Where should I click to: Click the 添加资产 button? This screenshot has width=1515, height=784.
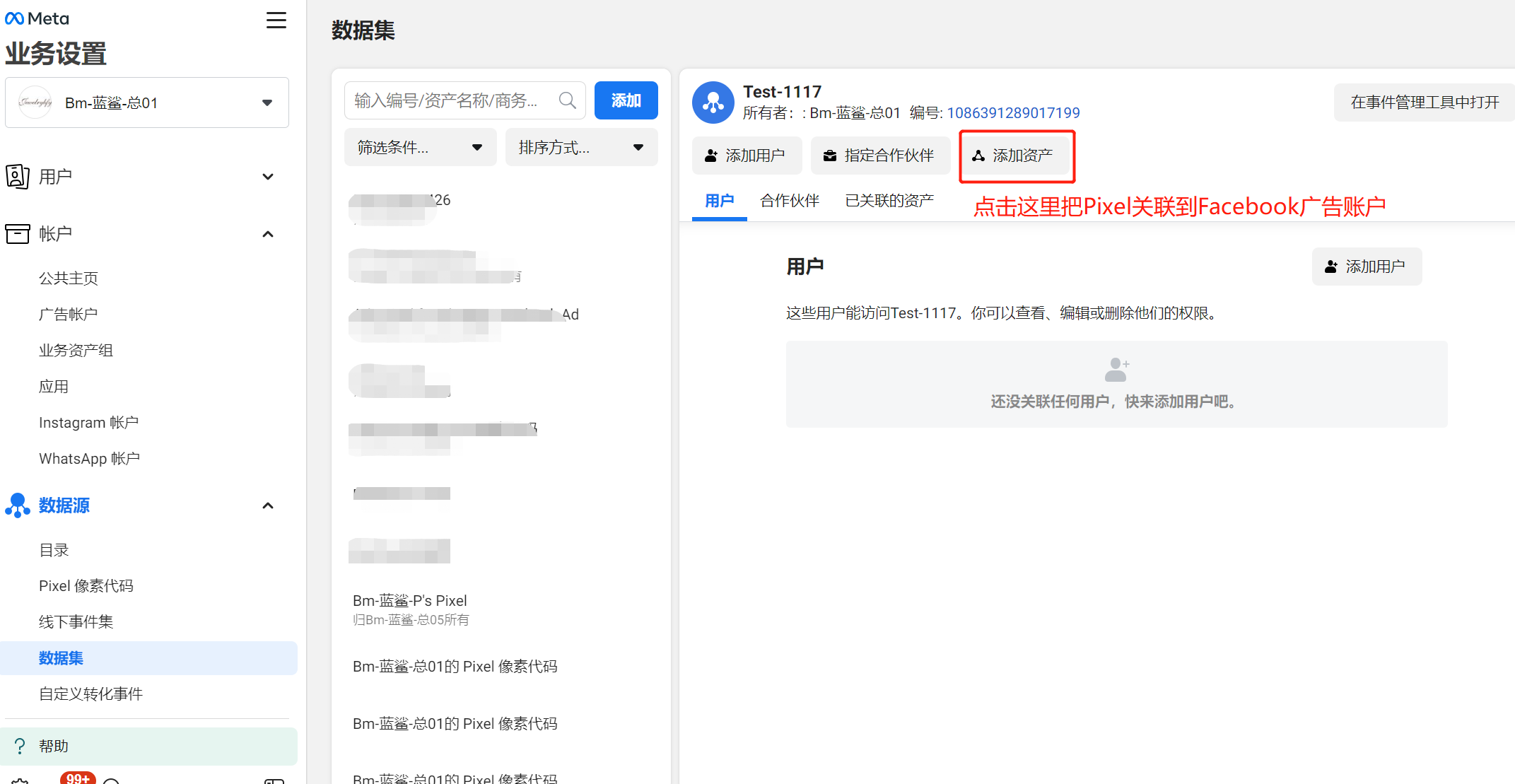[x=1014, y=156]
